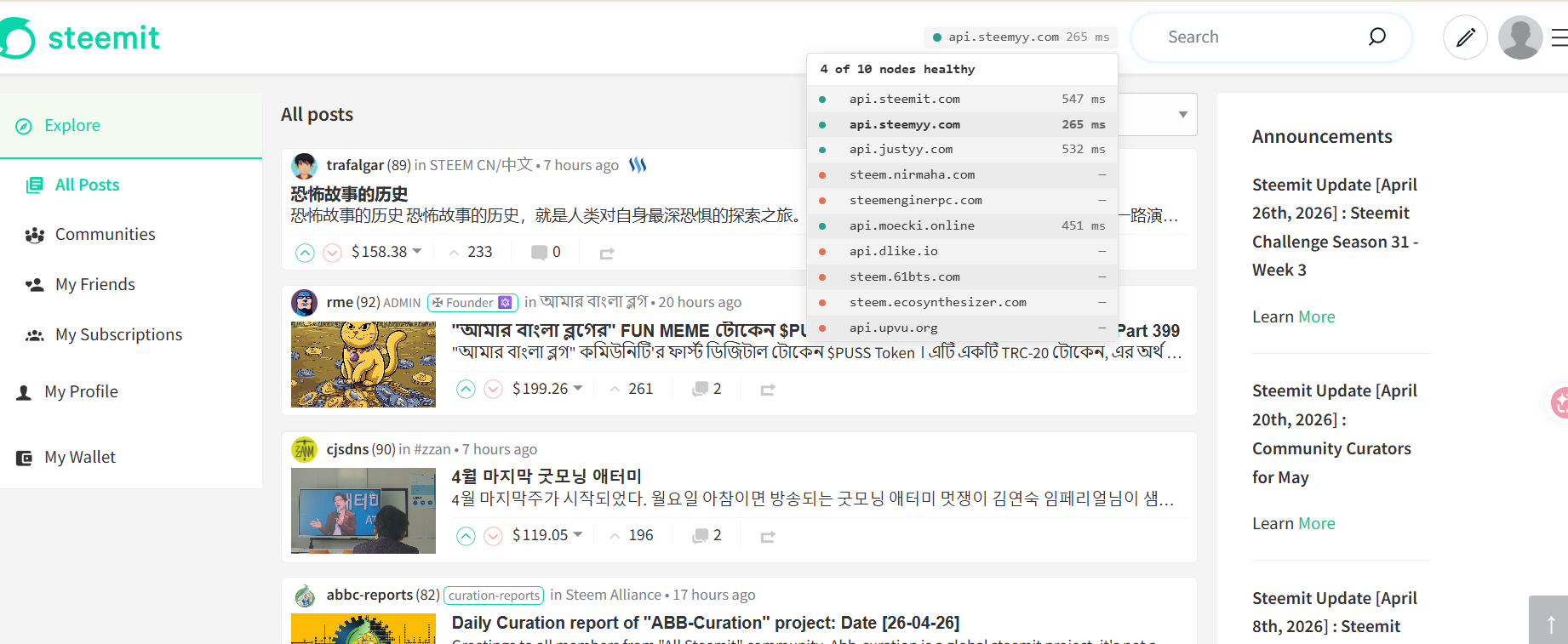The width and height of the screenshot is (1568, 644).
Task: Downvote rme's FUN MEME post
Action: (x=494, y=390)
